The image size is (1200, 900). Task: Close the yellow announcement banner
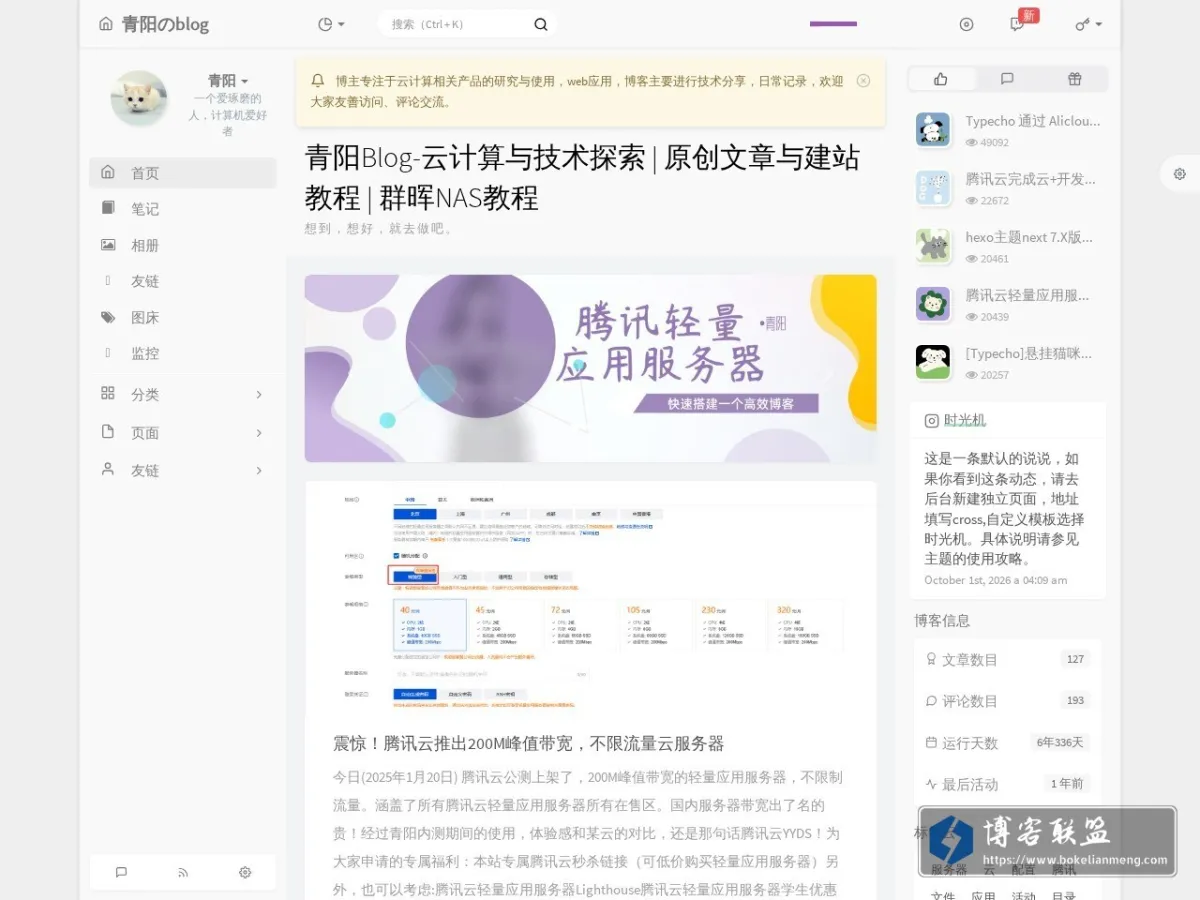click(x=863, y=81)
